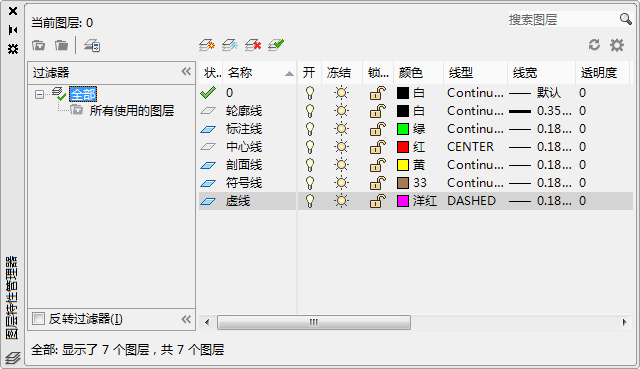The height and width of the screenshot is (369, 640).
Task: Click the 所有使用的图层 filter icon
Action: [76, 110]
